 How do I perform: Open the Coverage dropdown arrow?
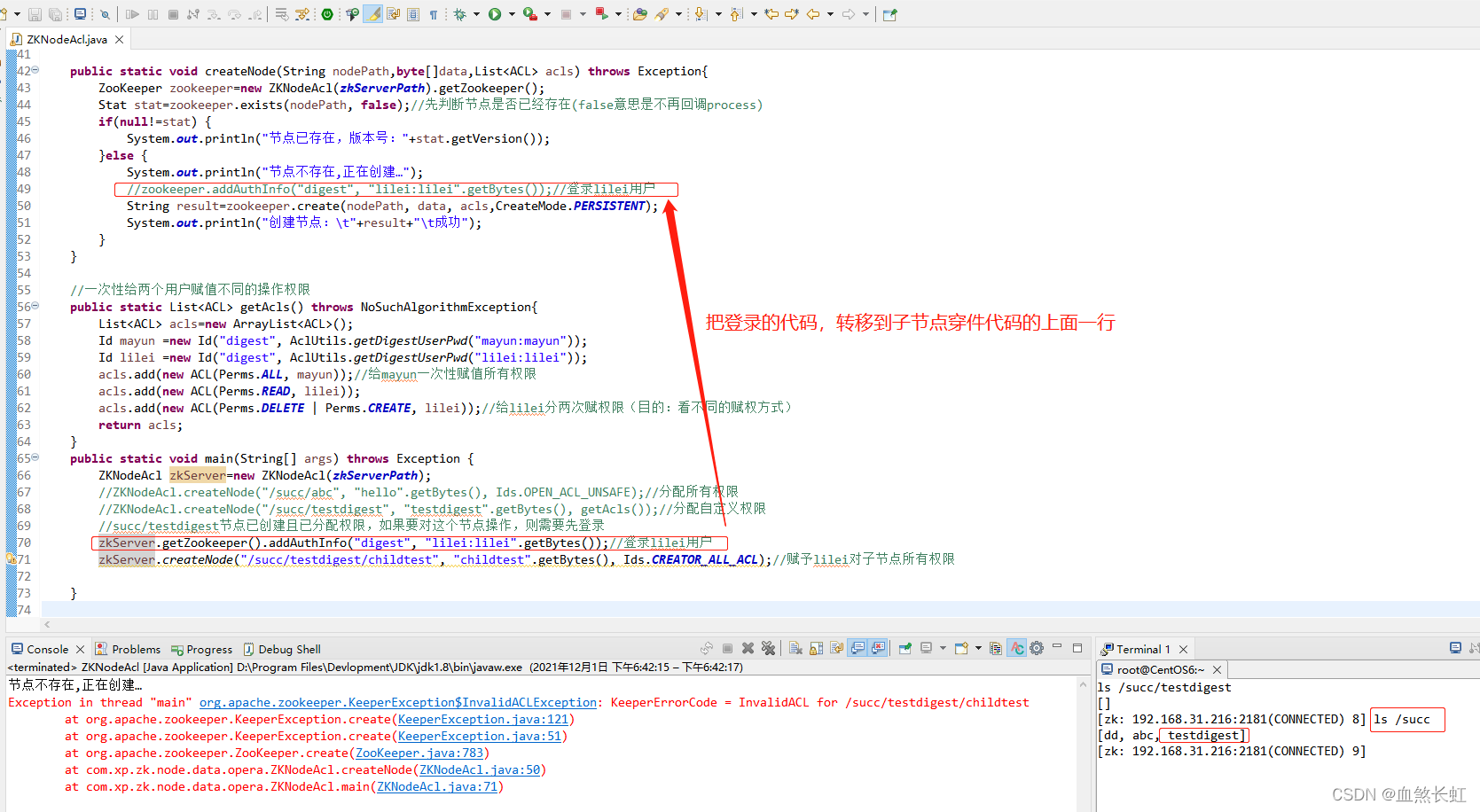547,14
